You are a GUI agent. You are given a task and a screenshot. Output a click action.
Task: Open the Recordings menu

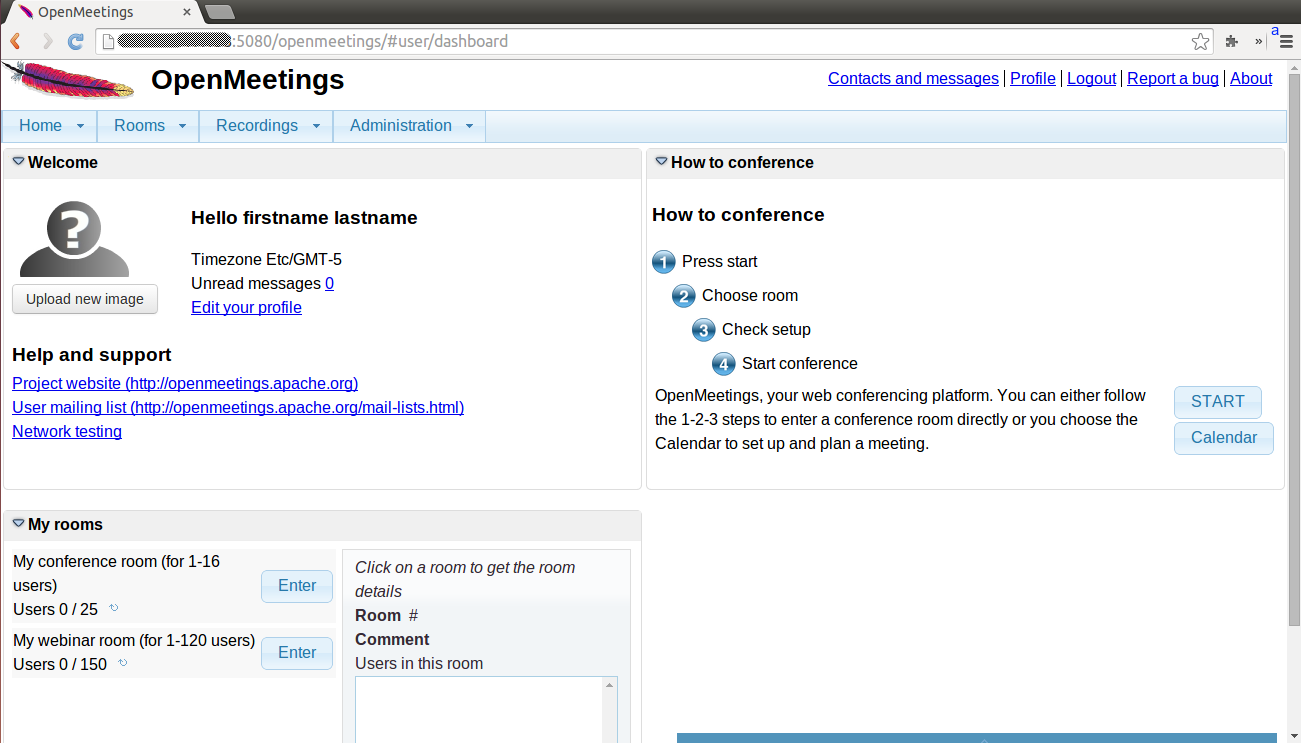click(266, 126)
